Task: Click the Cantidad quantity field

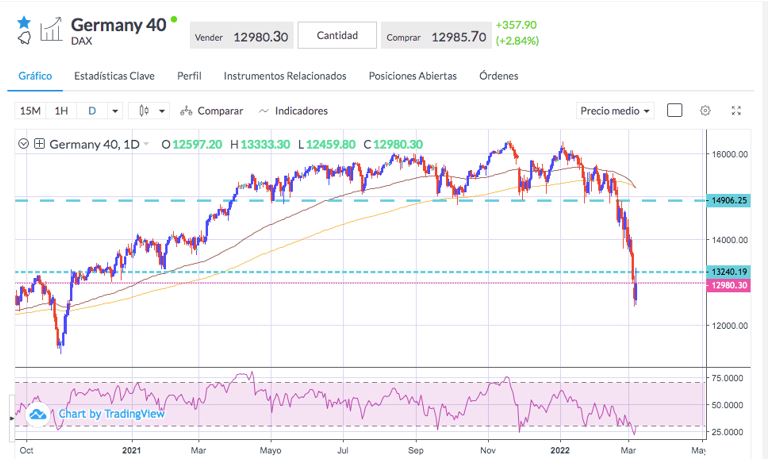Action: pos(337,35)
